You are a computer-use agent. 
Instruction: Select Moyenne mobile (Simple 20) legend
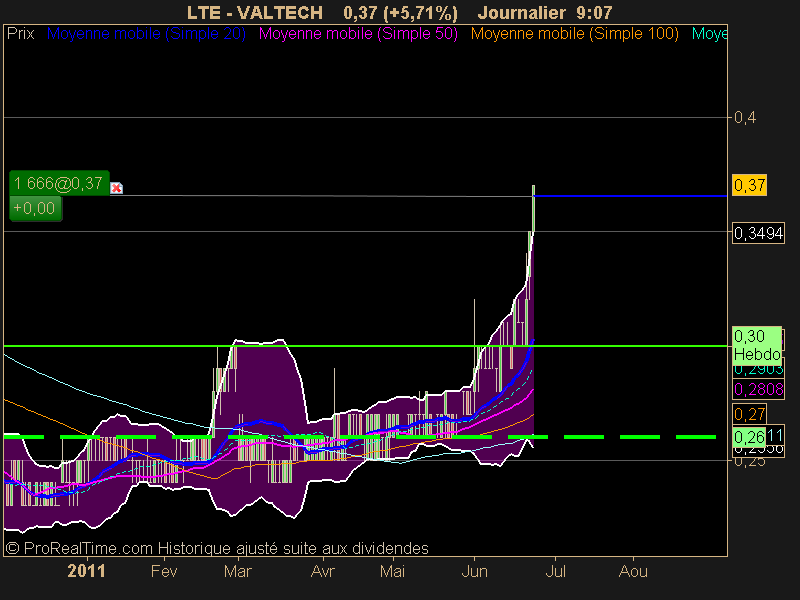[x=146, y=34]
